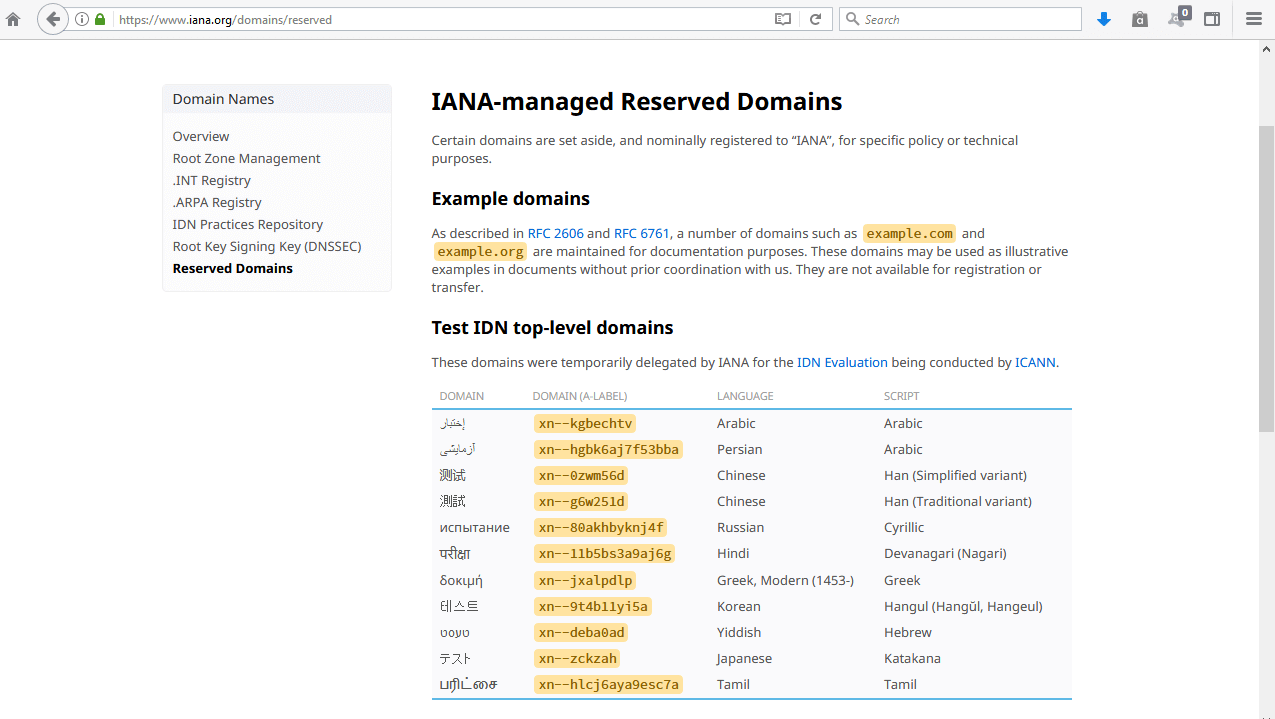Select xn--hlcj6aya9esc7a cell
Image resolution: width=1275 pixels, height=719 pixels.
(x=609, y=684)
